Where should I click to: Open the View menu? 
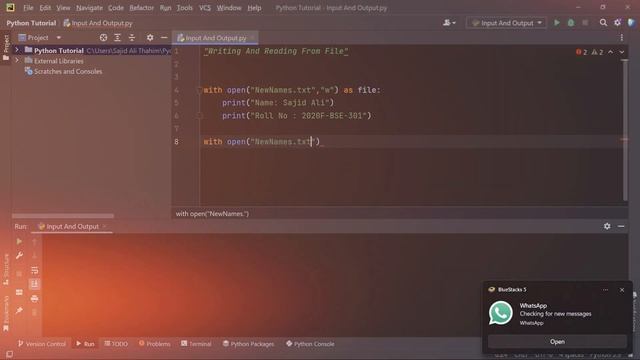[x=63, y=8]
